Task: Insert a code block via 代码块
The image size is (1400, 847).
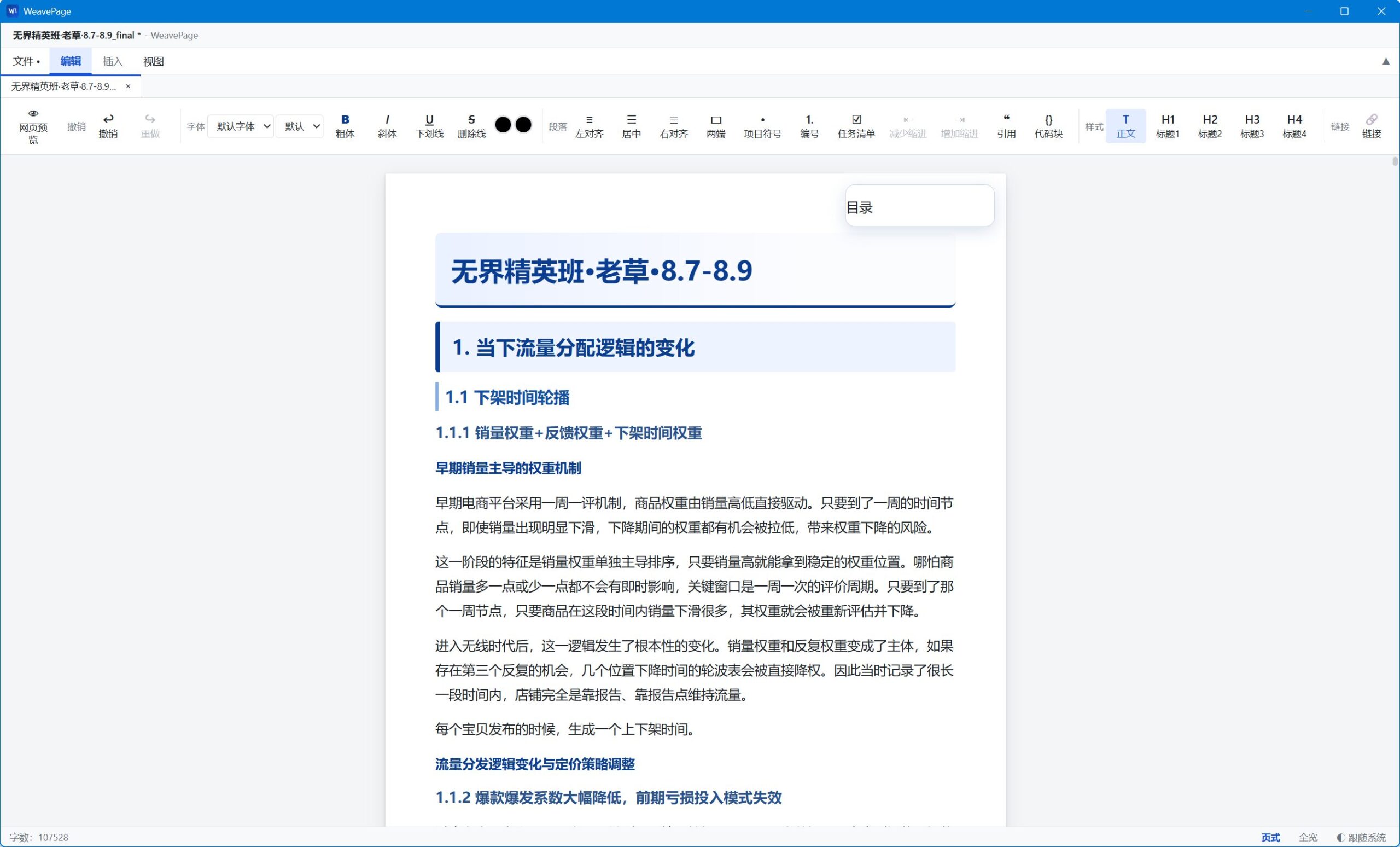Action: click(1048, 126)
